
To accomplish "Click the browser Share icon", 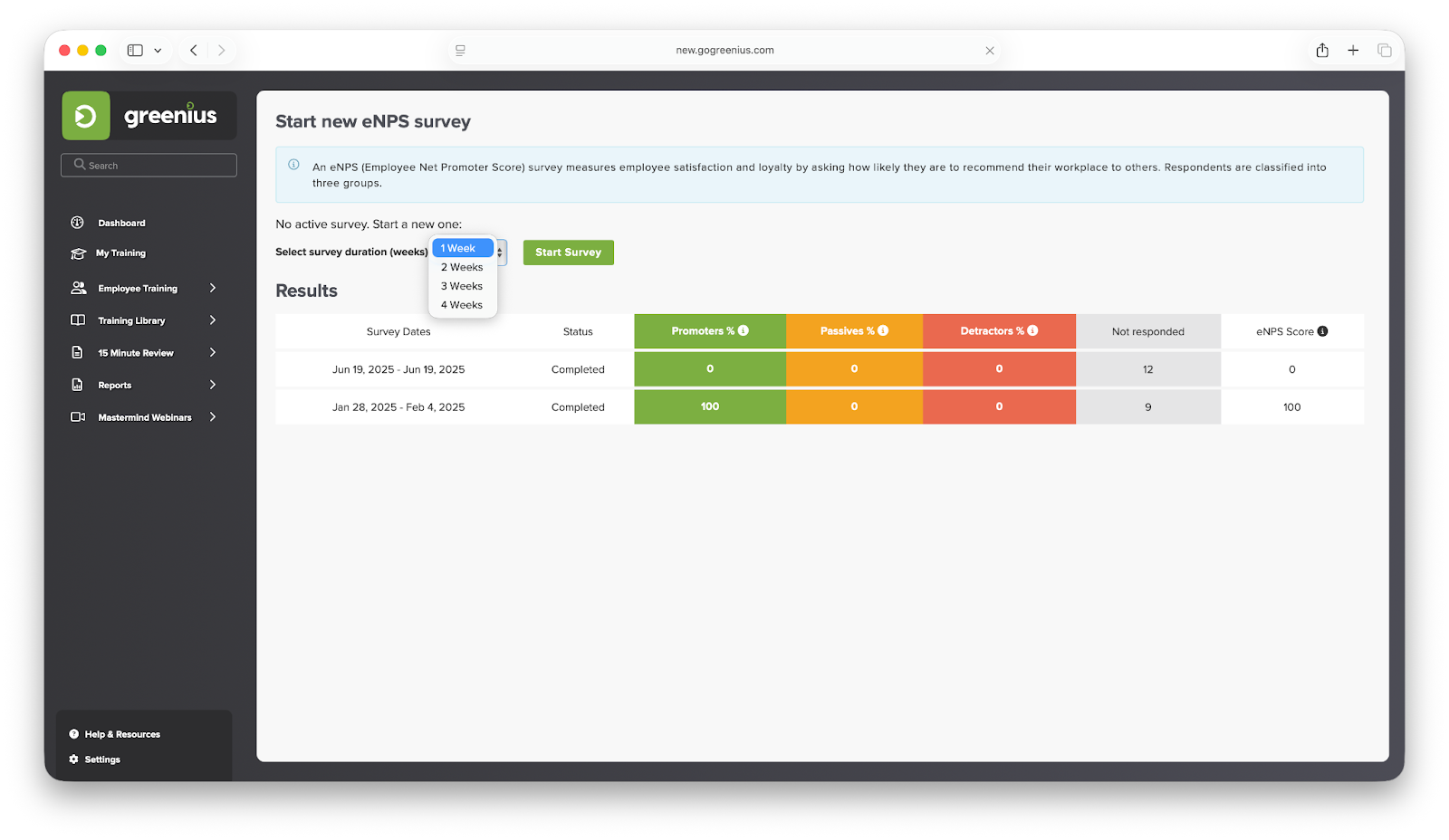I will pyautogui.click(x=1322, y=50).
